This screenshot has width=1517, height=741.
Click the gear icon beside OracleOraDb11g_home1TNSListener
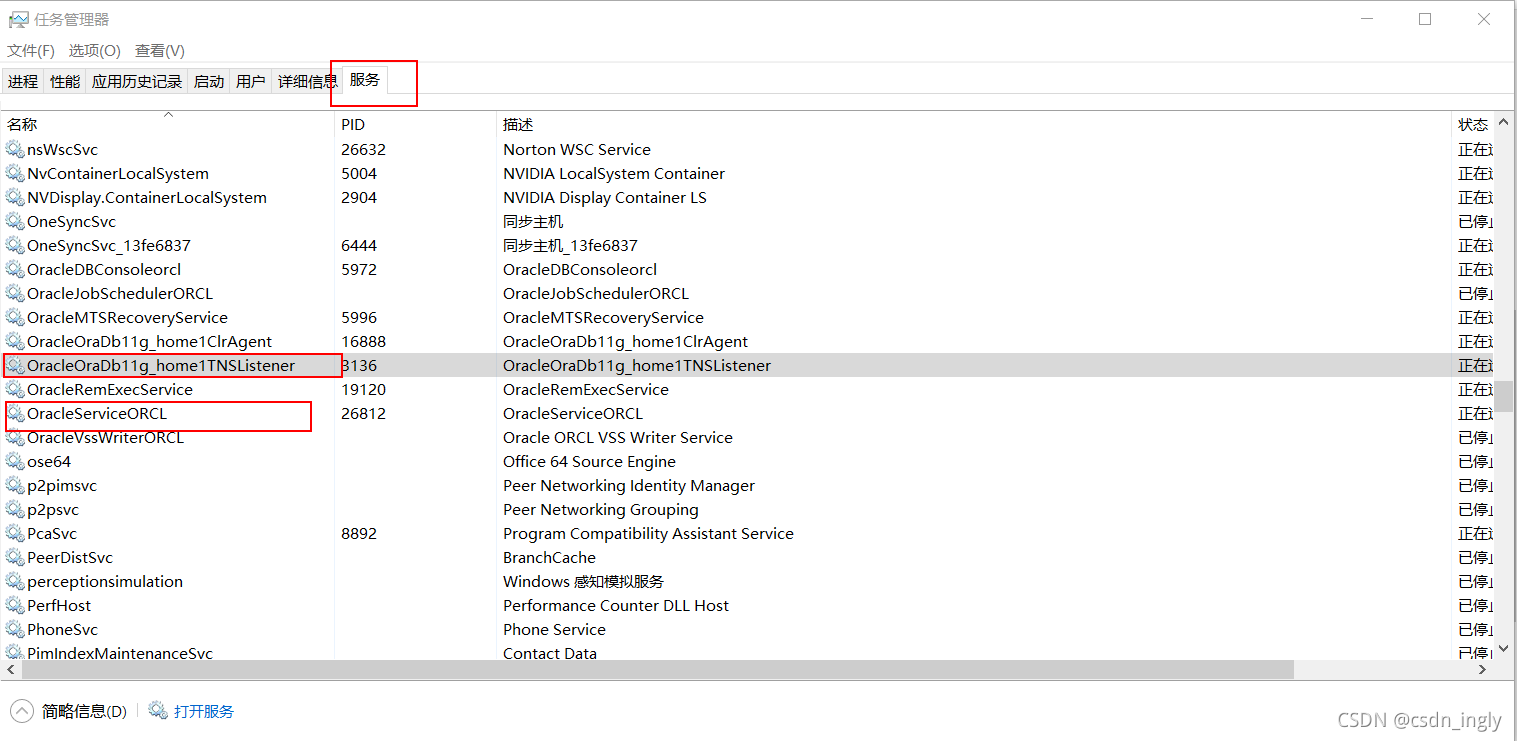point(16,365)
